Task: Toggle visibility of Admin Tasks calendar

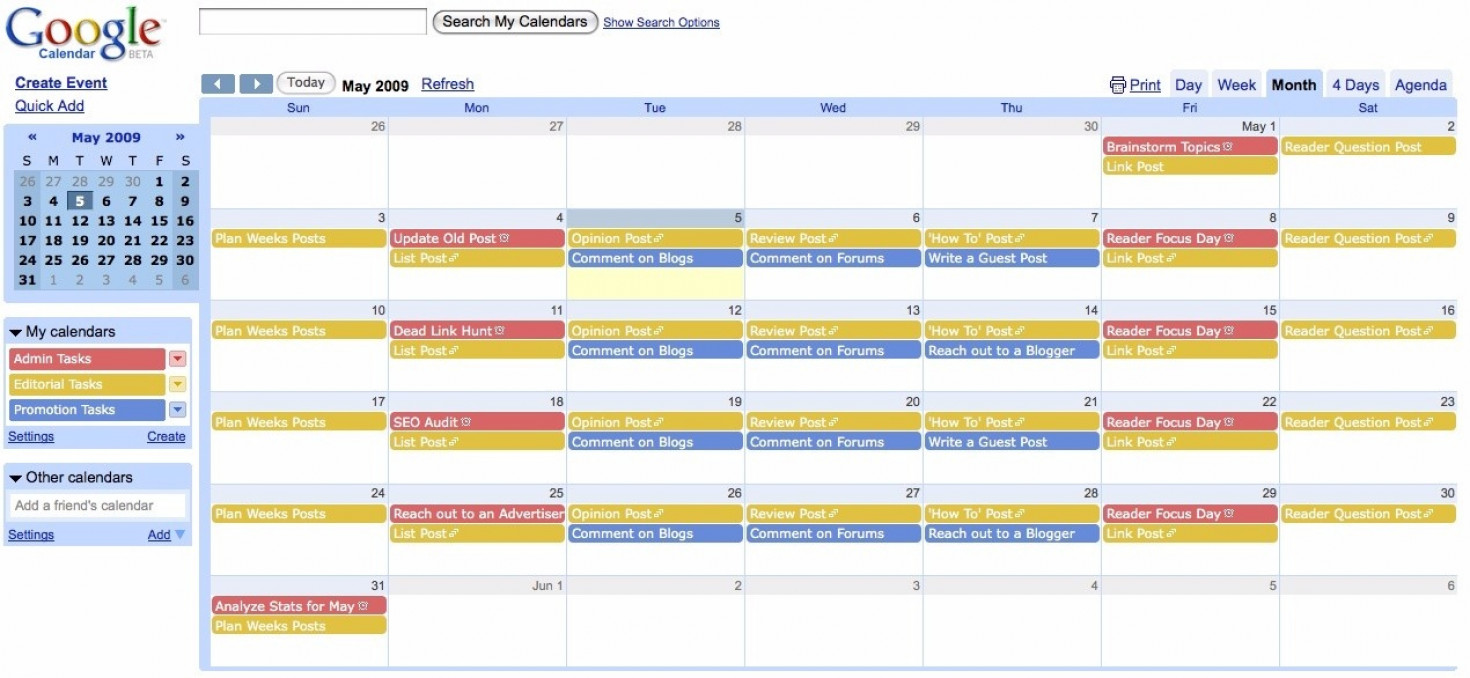Action: 87,359
